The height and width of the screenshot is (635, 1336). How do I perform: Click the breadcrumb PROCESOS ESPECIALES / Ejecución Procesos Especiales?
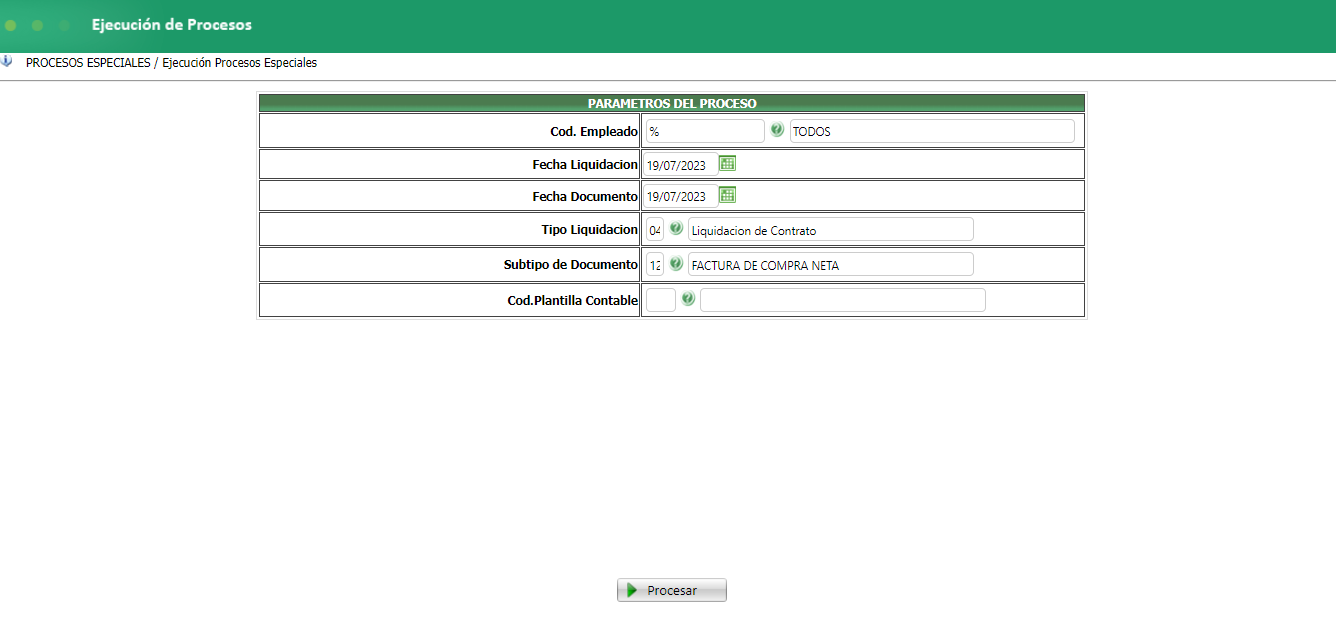(x=171, y=62)
